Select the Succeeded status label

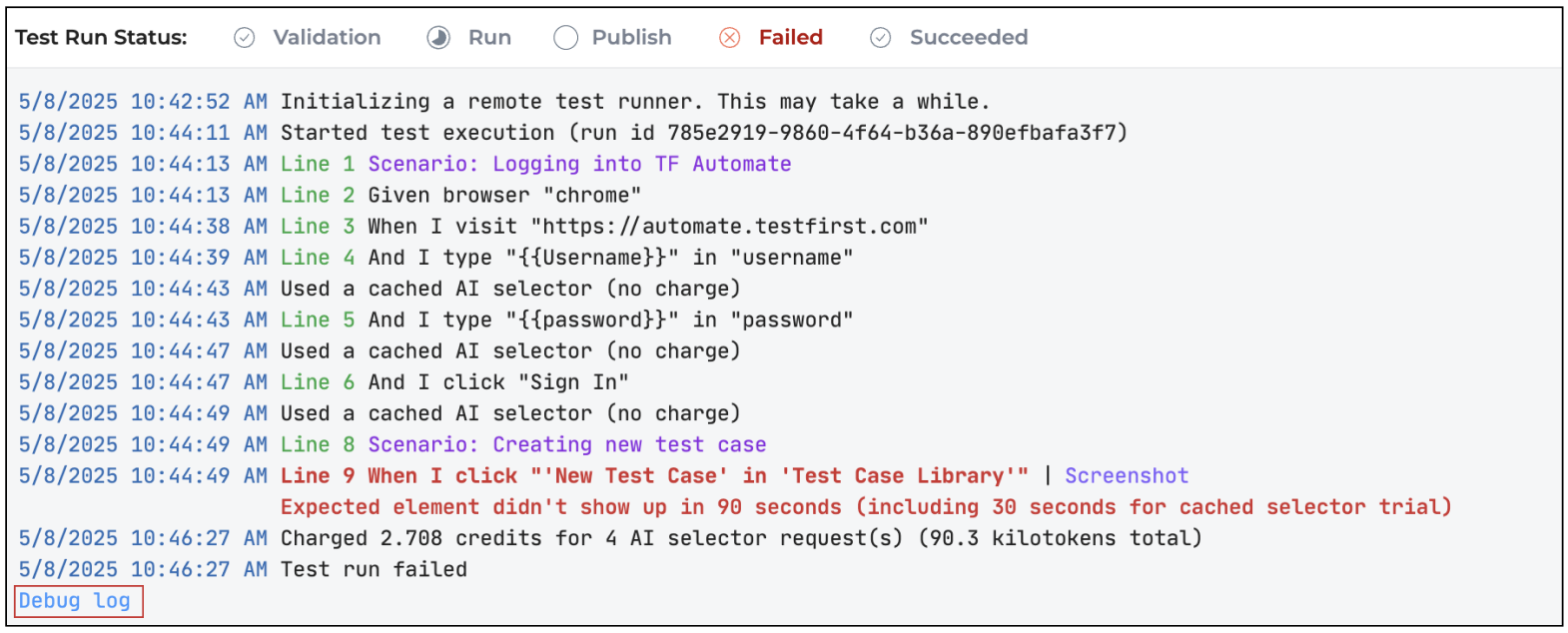(x=969, y=38)
